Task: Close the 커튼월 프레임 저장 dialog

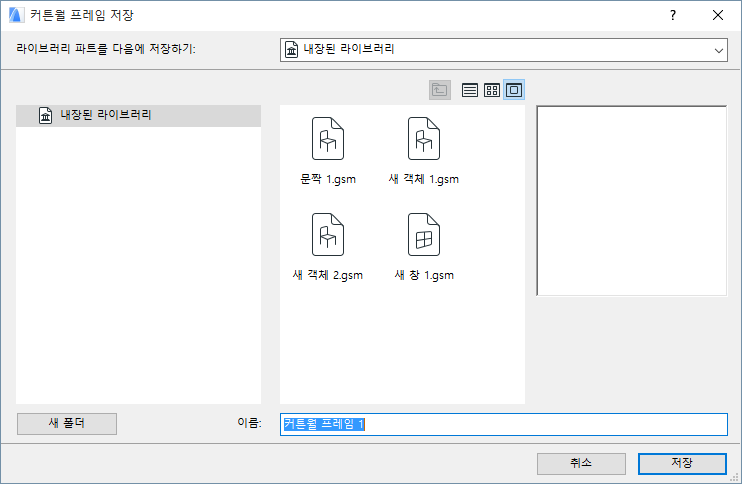Action: click(718, 15)
